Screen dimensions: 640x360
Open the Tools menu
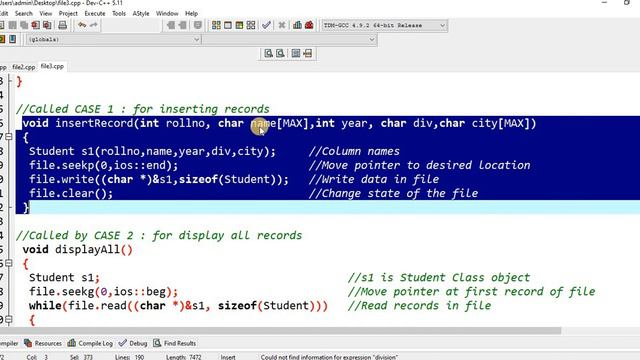[x=119, y=13]
